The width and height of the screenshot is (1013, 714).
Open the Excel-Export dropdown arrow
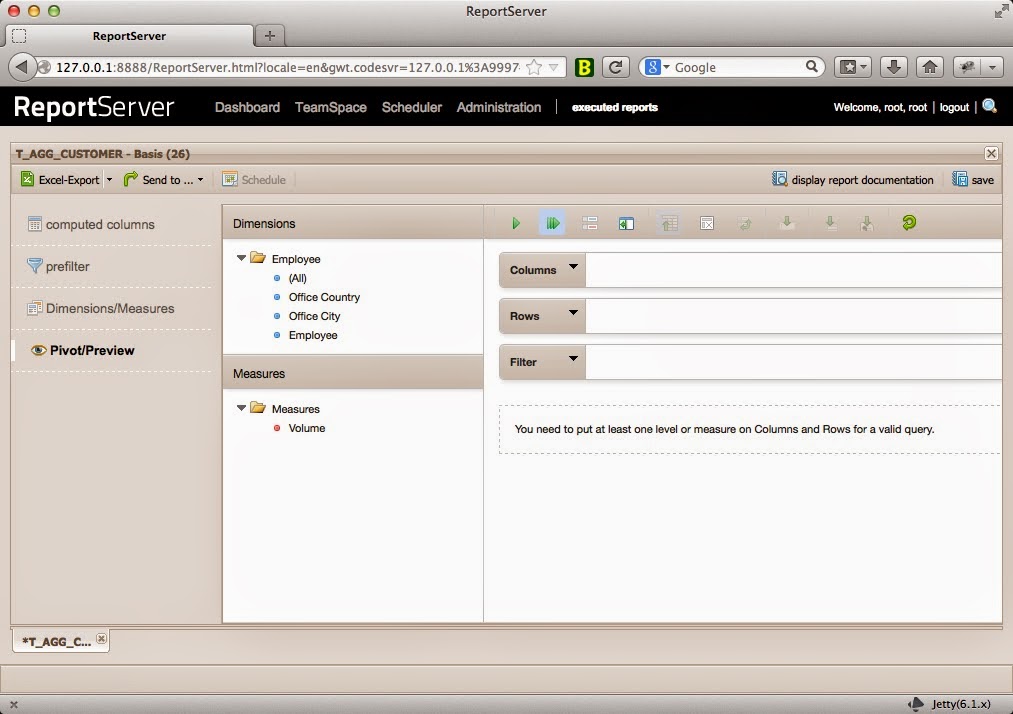[x=109, y=180]
